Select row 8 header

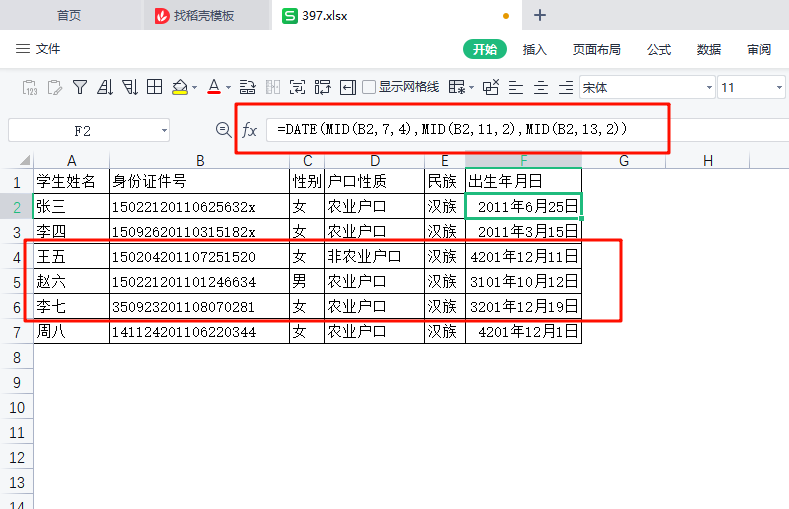click(x=17, y=357)
